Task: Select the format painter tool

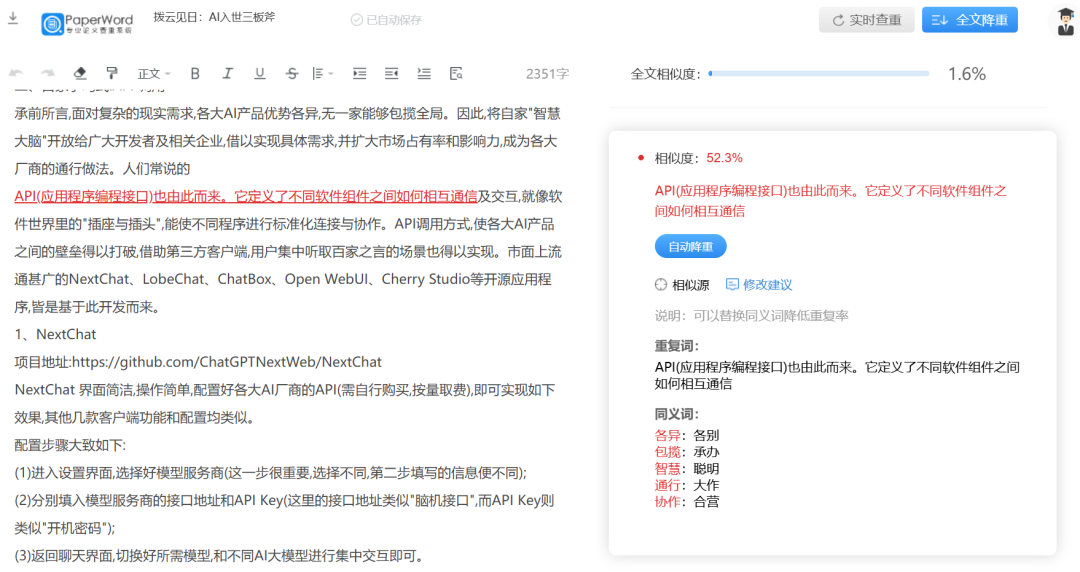Action: (112, 74)
